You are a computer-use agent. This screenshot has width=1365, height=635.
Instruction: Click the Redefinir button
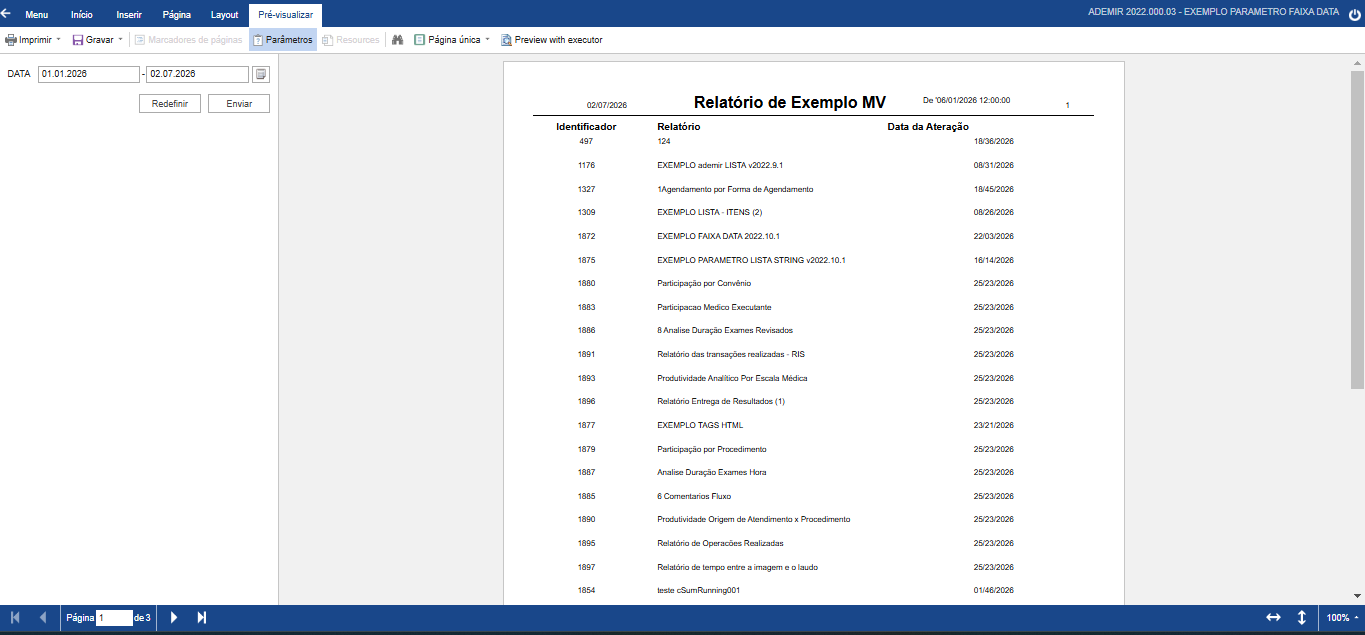pos(170,103)
